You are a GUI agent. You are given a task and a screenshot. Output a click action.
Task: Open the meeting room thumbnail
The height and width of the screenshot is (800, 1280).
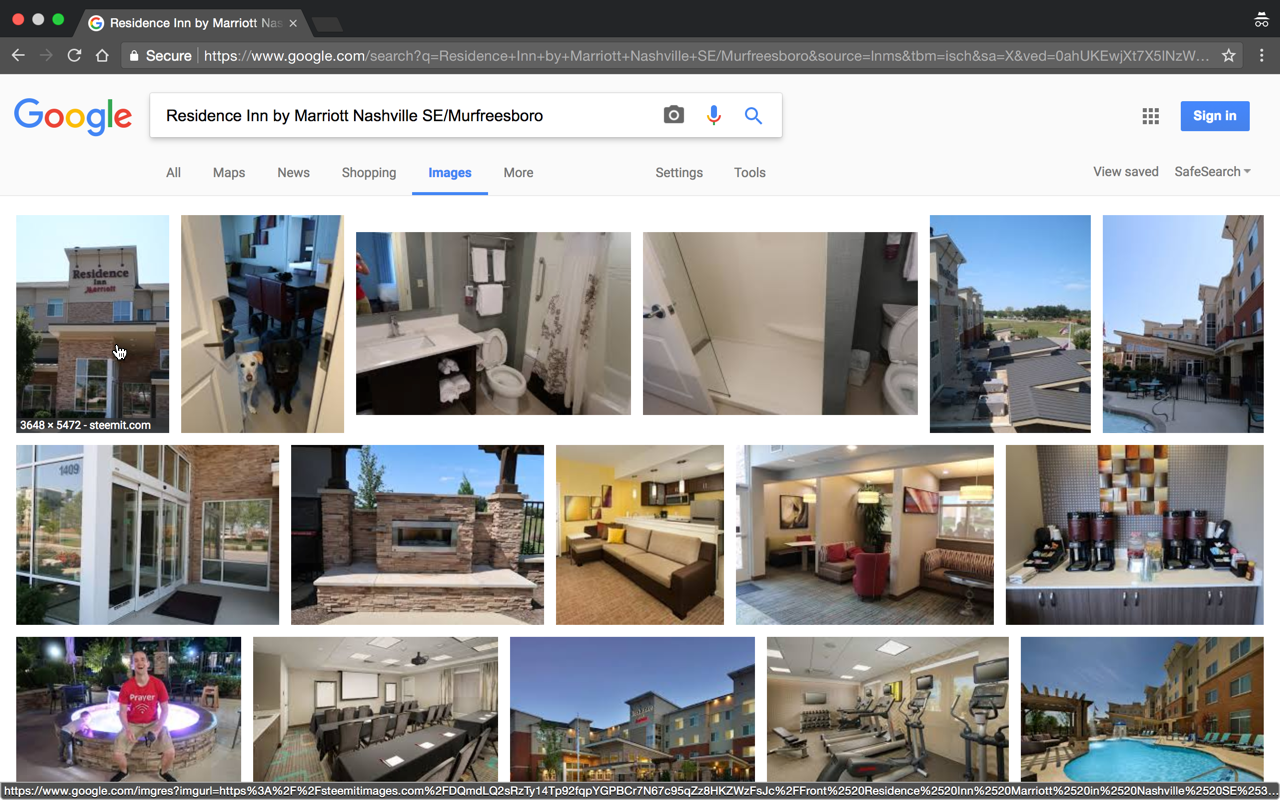click(x=375, y=709)
